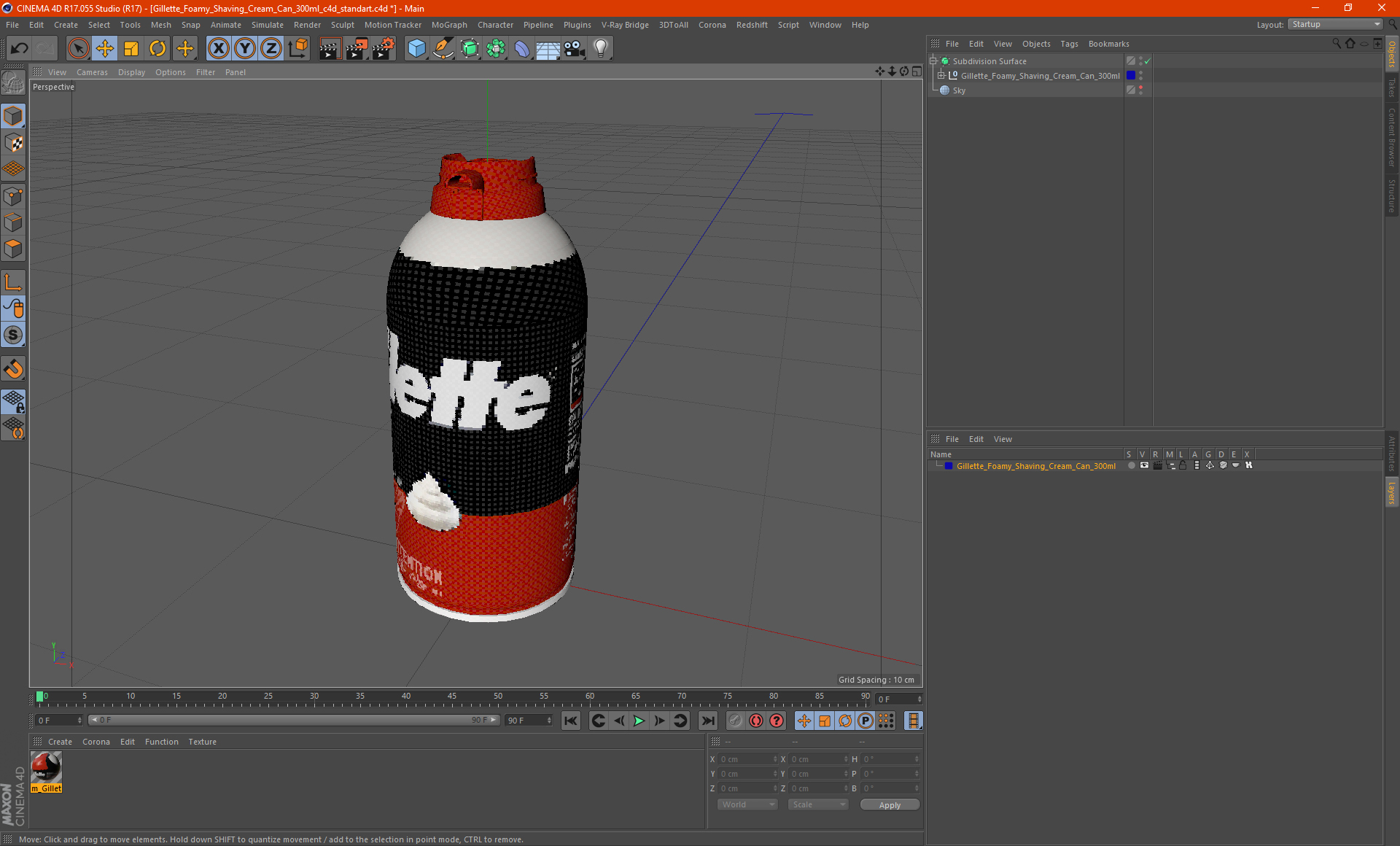Viewport: 1400px width, 846px height.
Task: Select the m_Gillet material thumbnail
Action: pos(46,768)
